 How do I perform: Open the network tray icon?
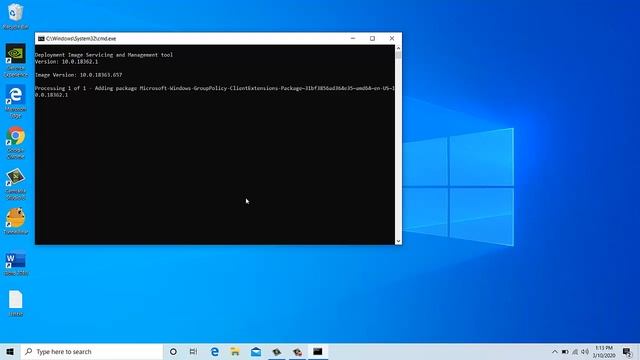pyautogui.click(x=575, y=352)
